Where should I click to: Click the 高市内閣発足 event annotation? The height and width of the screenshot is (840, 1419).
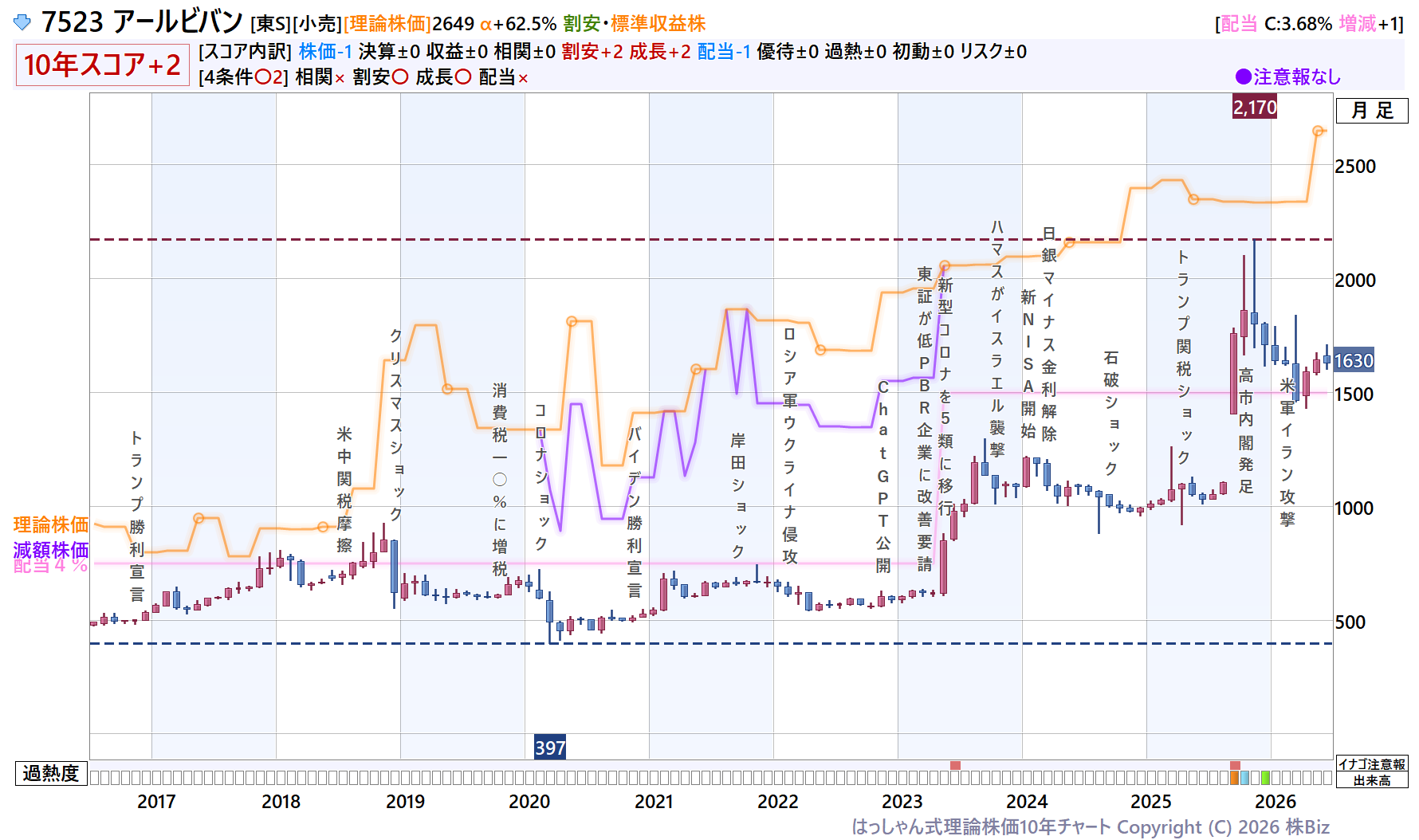tap(1246, 430)
